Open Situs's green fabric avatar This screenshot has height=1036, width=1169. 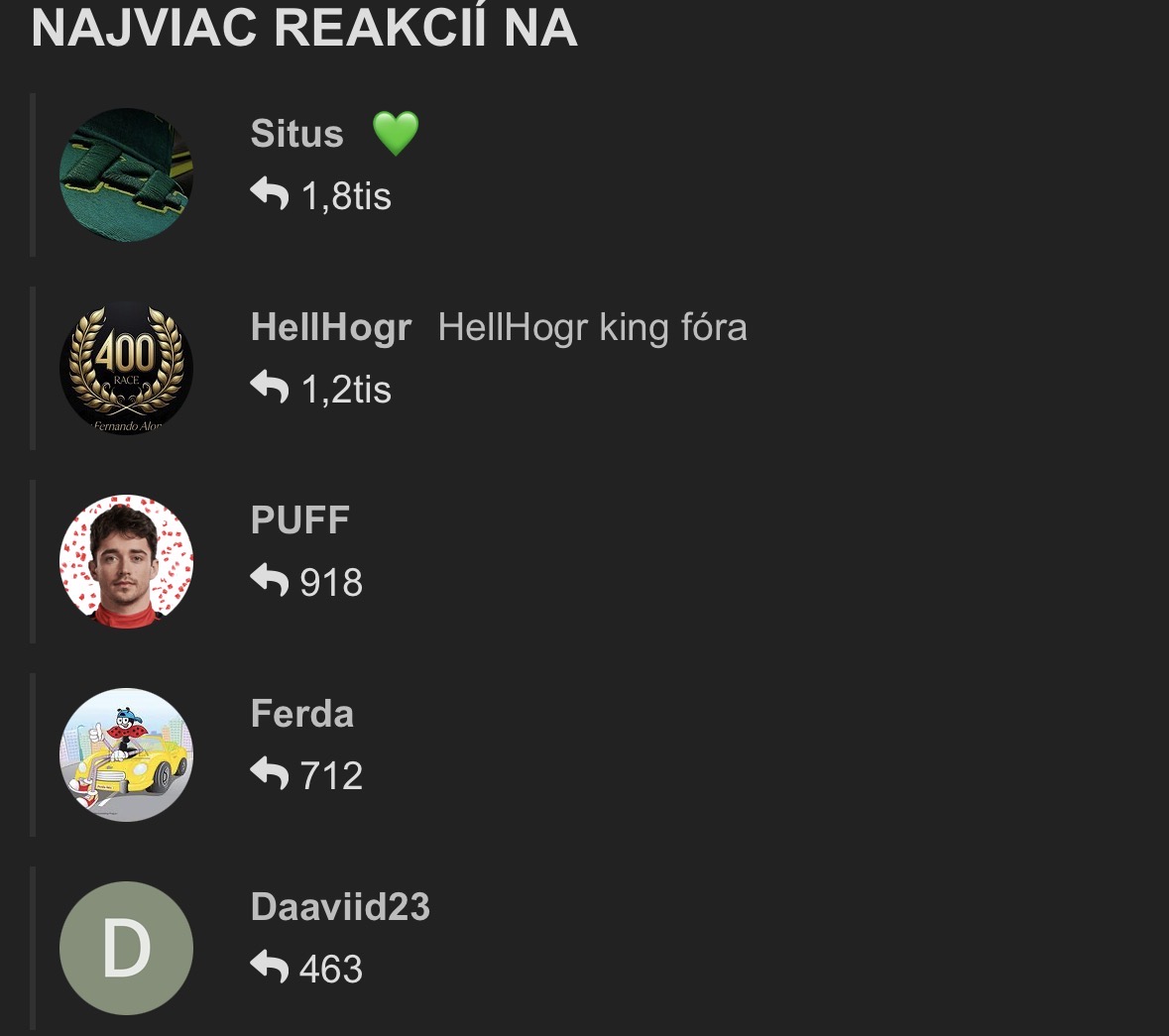126,175
